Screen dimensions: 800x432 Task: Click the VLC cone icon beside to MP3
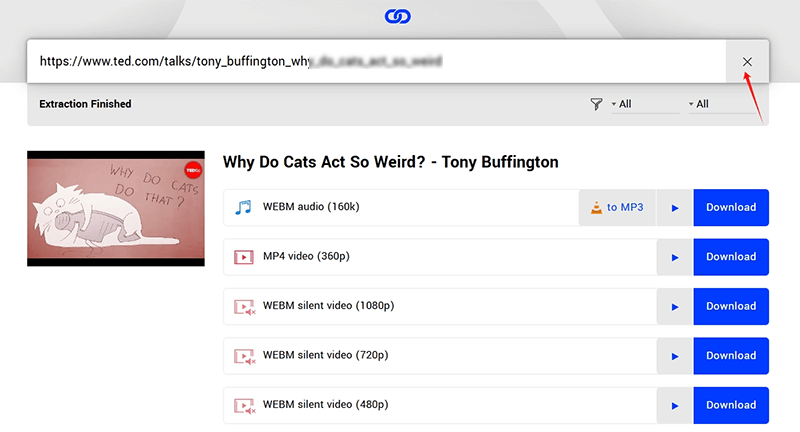click(x=596, y=208)
